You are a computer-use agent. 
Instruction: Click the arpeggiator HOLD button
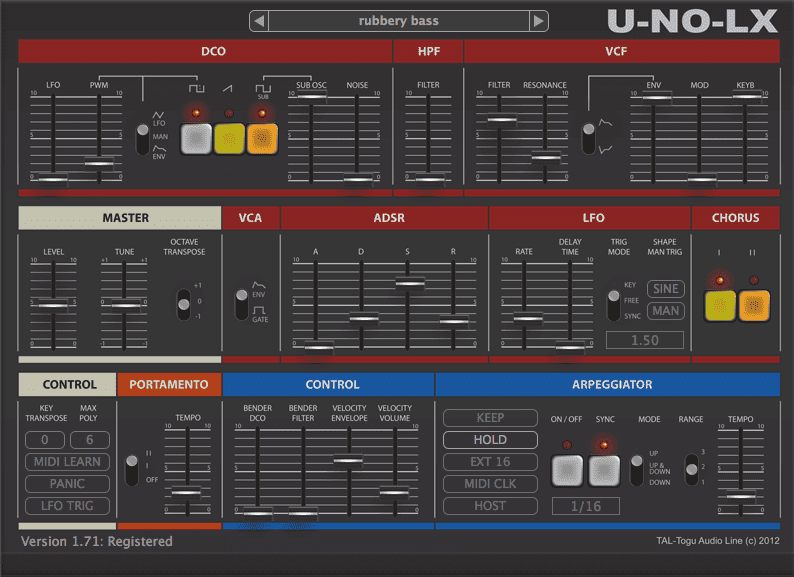pos(490,440)
